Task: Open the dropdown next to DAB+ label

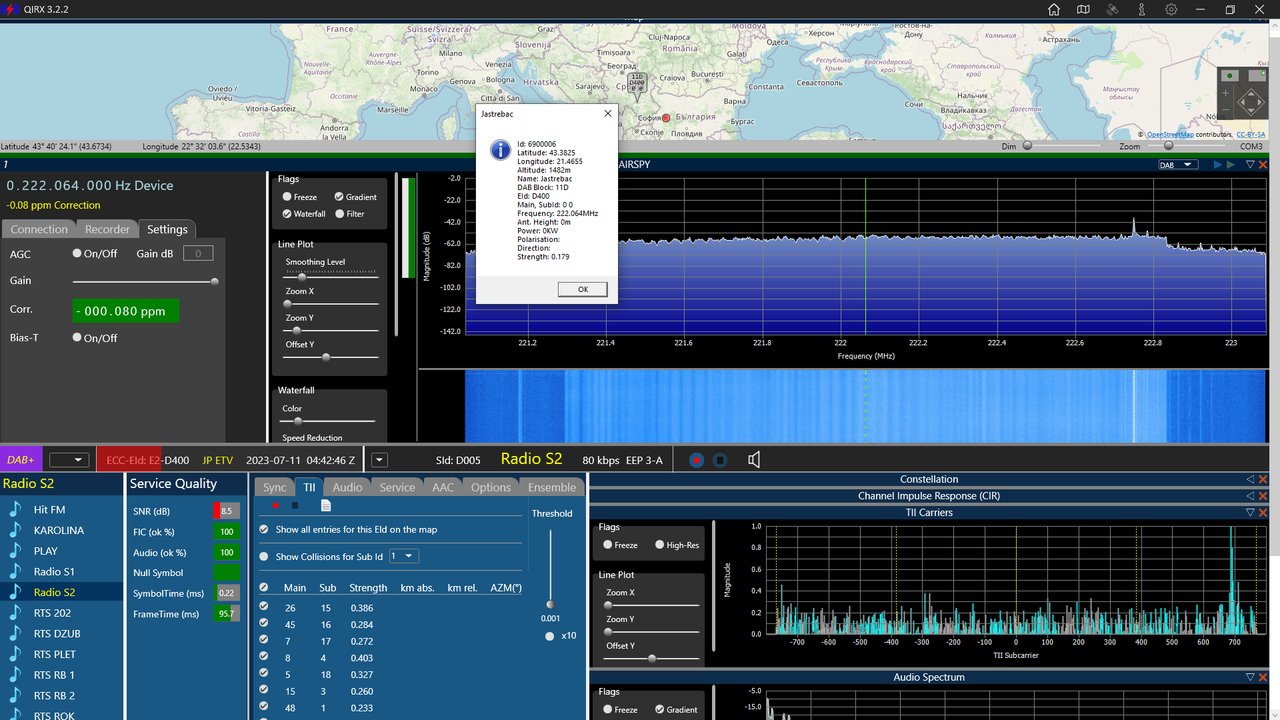Action: 69,460
